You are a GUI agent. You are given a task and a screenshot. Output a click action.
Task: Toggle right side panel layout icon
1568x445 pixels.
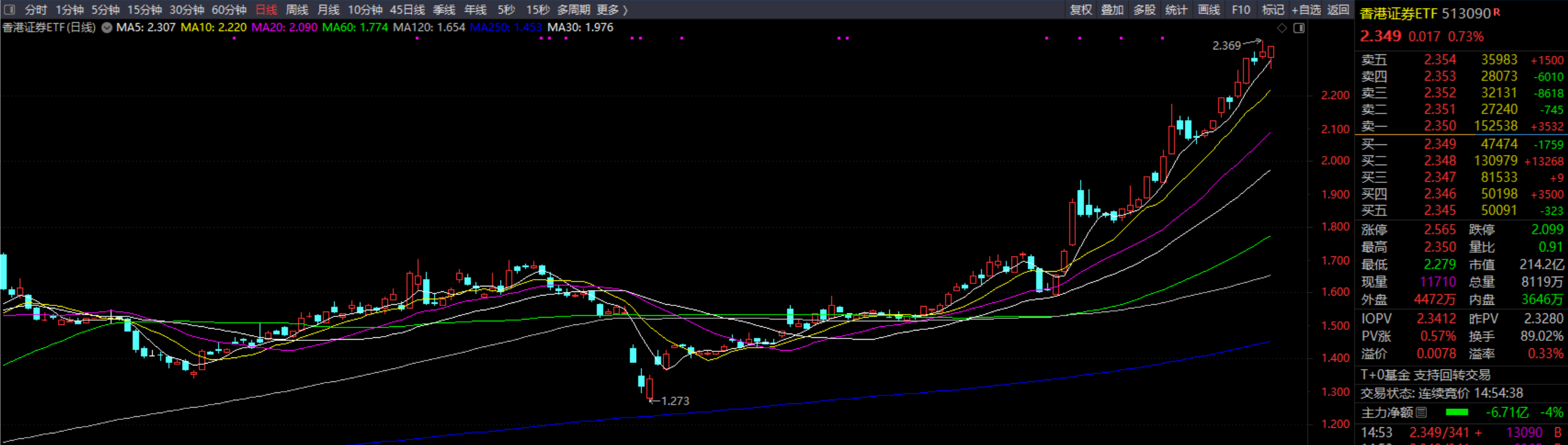pos(1298,28)
